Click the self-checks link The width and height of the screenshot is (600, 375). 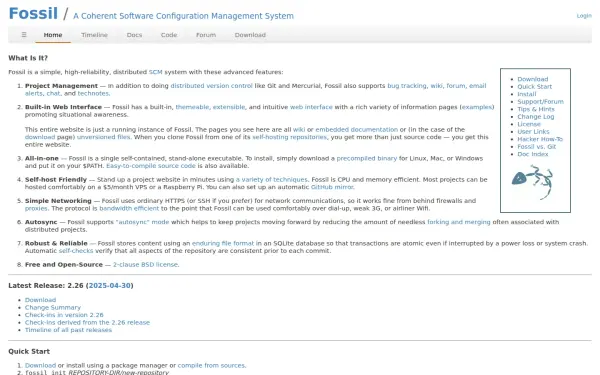click(x=76, y=251)
